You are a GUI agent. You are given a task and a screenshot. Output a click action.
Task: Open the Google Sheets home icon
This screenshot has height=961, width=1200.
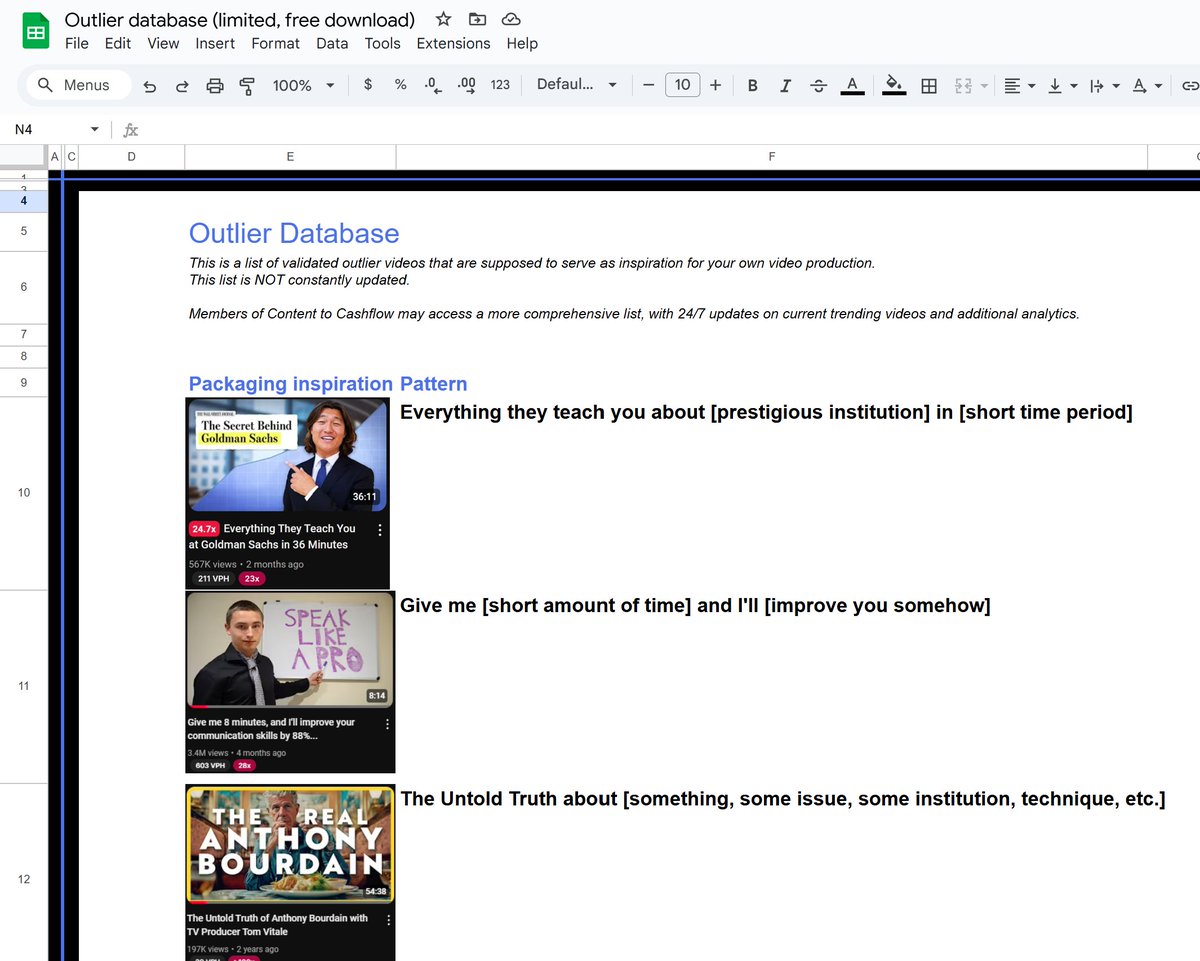(36, 32)
